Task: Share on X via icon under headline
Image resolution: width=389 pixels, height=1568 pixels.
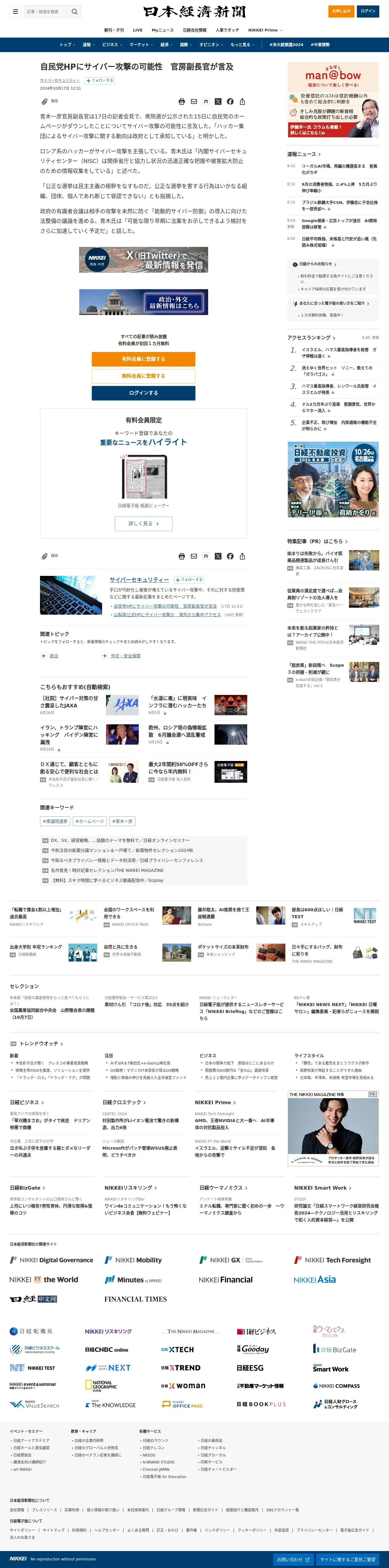Action: (x=218, y=102)
